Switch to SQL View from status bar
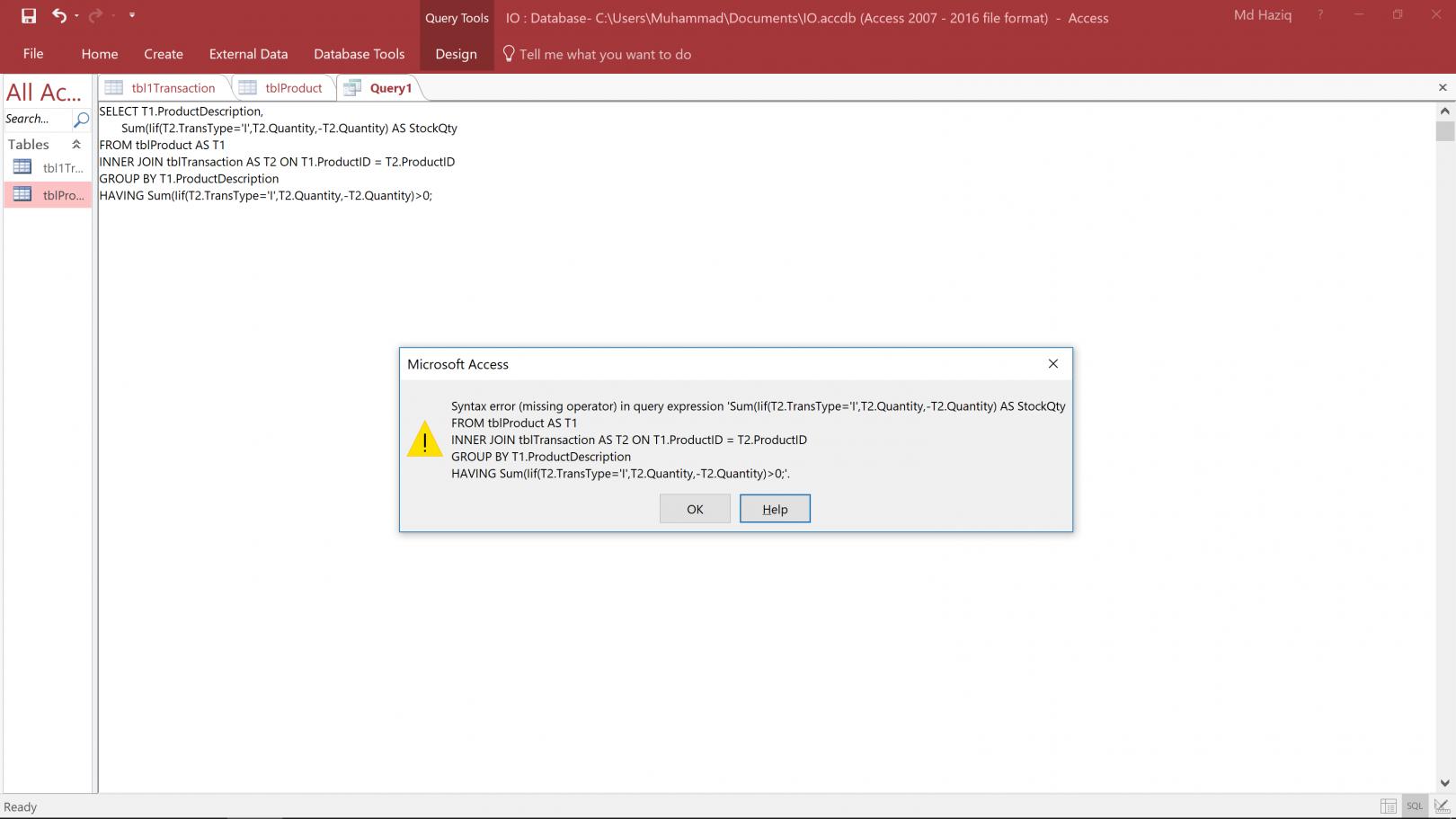Image resolution: width=1456 pixels, height=819 pixels. click(x=1416, y=806)
